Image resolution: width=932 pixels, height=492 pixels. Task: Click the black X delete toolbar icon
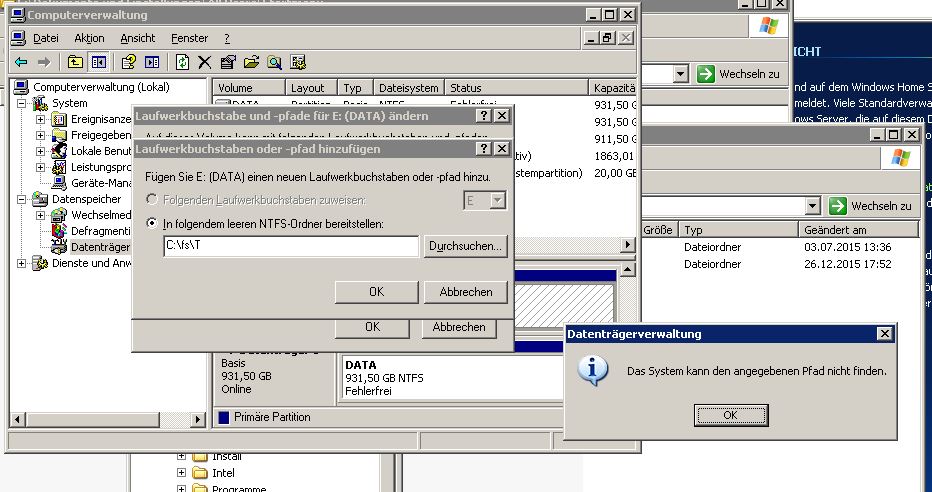(x=205, y=62)
